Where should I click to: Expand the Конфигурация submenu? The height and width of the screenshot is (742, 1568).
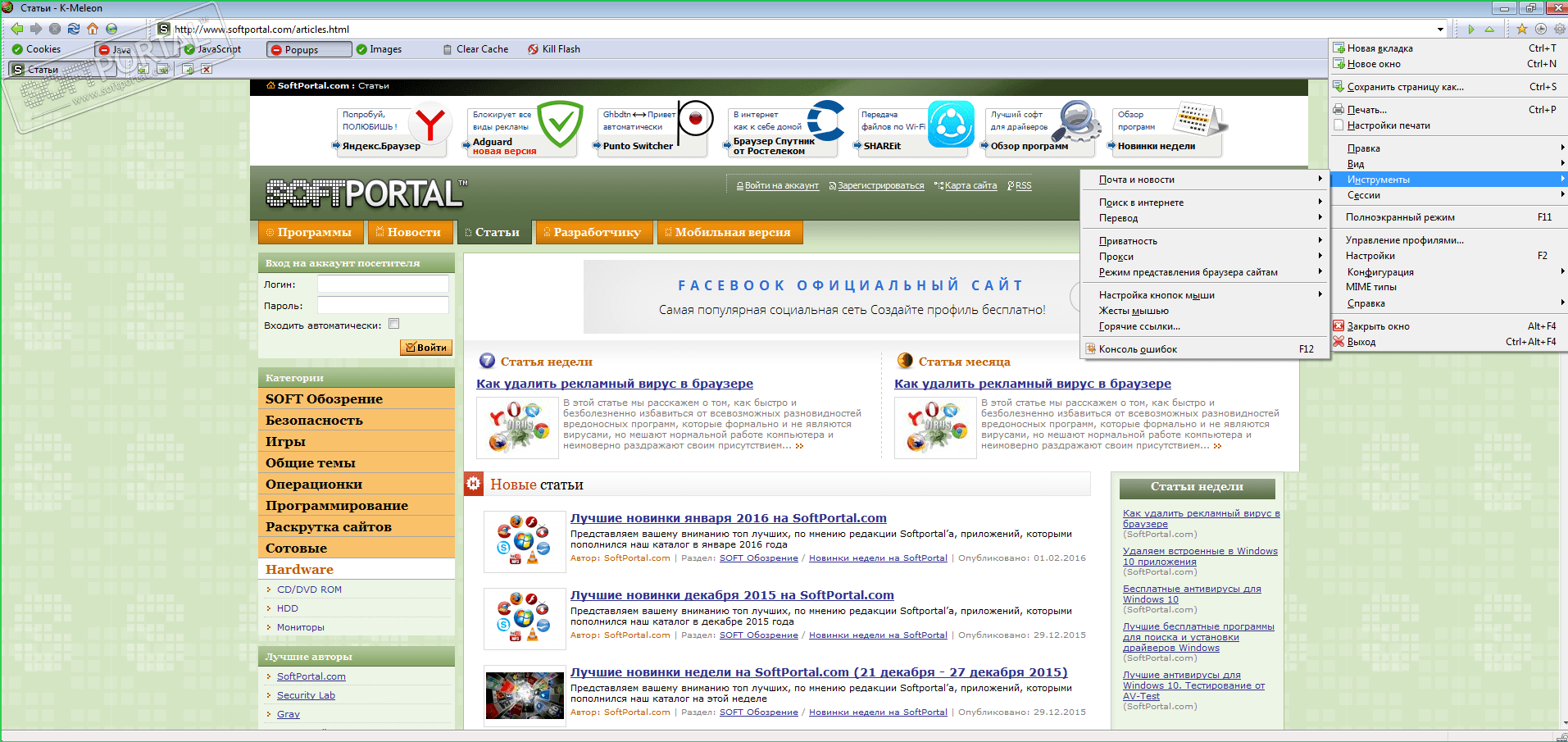(x=1448, y=272)
